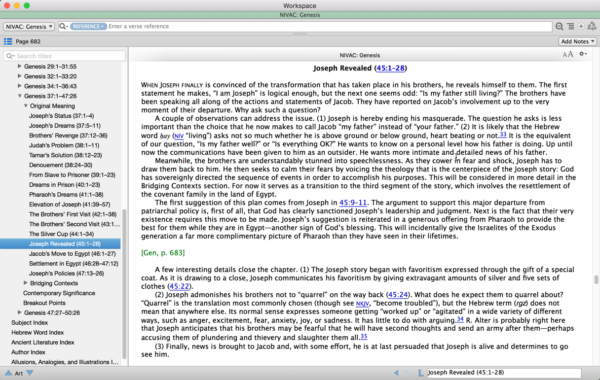
Task: Select From Slave to Prisoner (39:1–23)
Action: click(x=72, y=175)
